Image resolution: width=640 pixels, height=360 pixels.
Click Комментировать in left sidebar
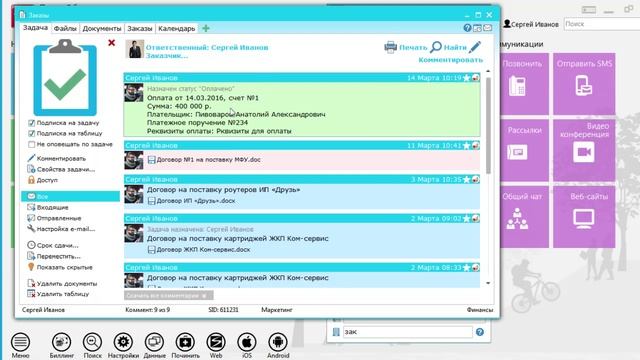57,158
